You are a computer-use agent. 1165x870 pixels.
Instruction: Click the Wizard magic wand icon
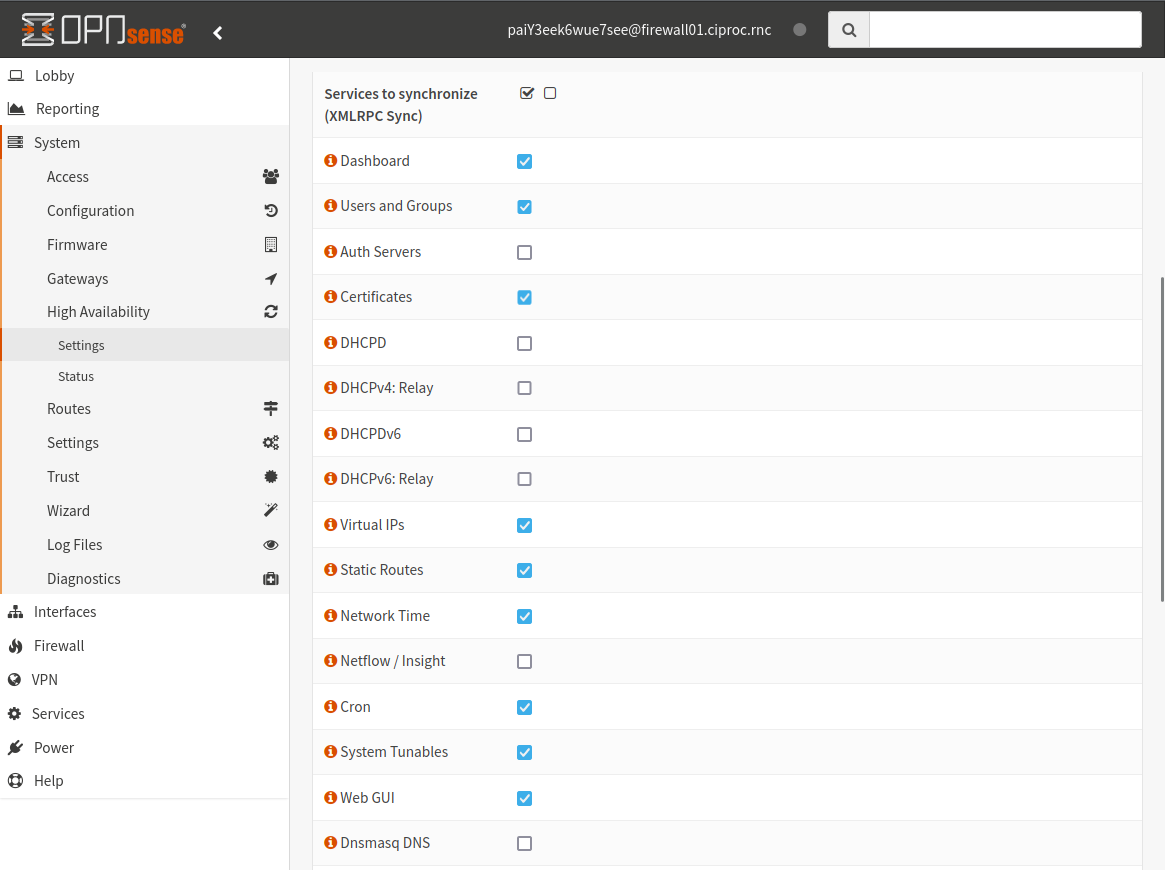270,510
